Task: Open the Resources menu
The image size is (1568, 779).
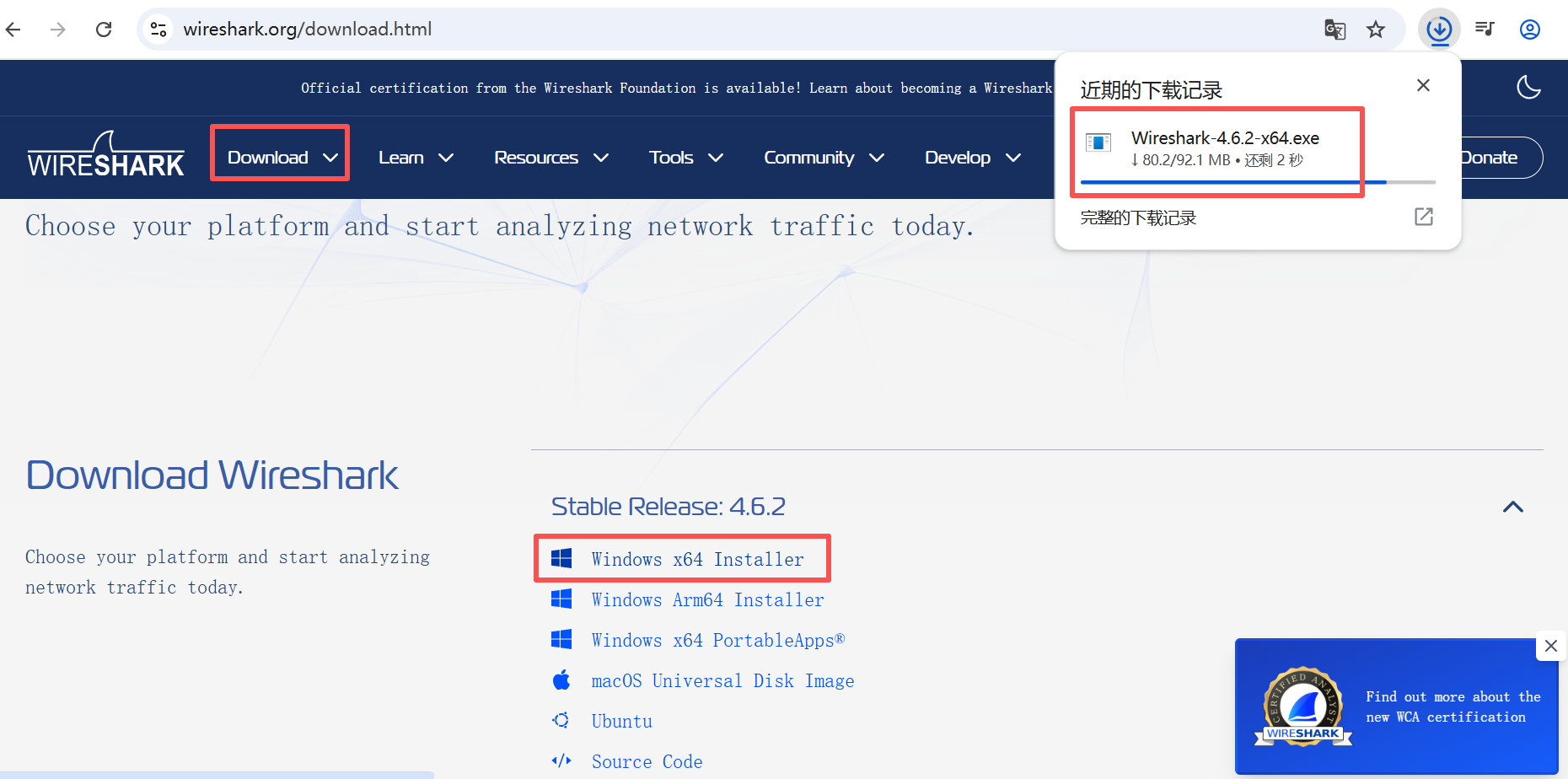Action: [x=551, y=158]
